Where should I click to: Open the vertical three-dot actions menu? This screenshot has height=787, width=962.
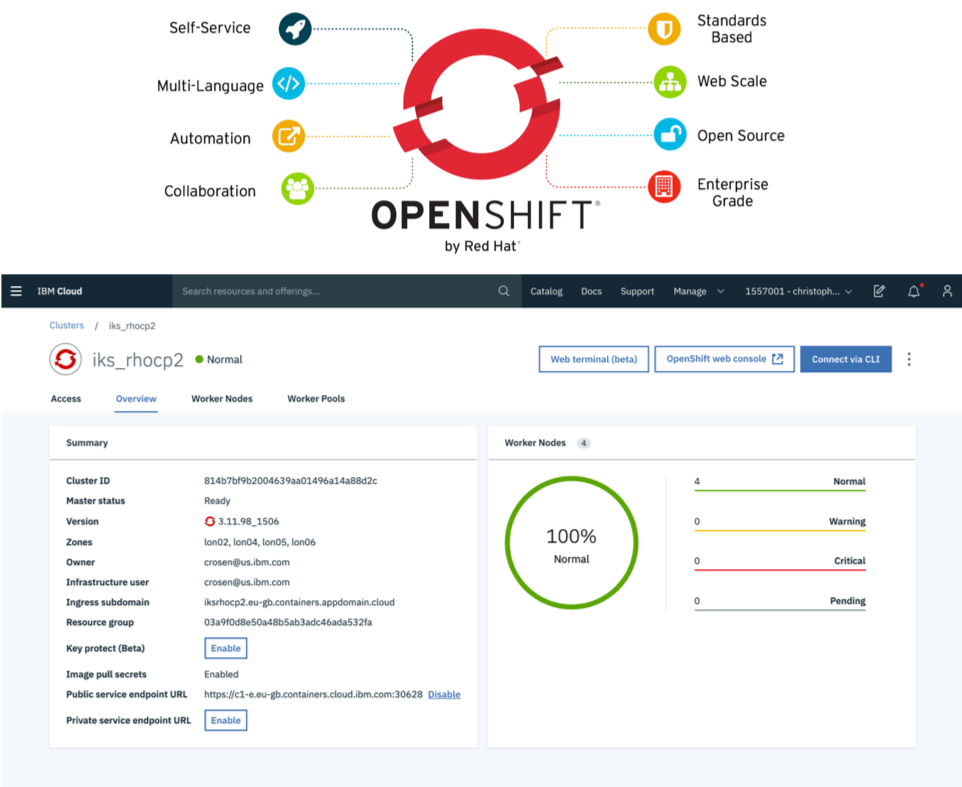[909, 359]
